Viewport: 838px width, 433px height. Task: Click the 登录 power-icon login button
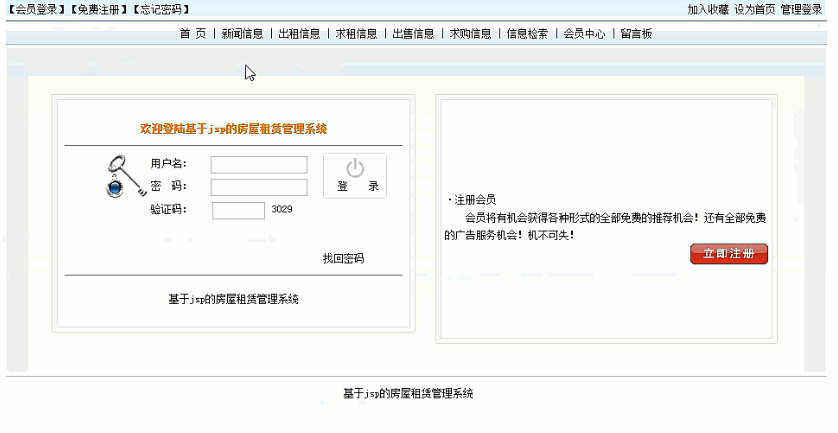tap(355, 176)
